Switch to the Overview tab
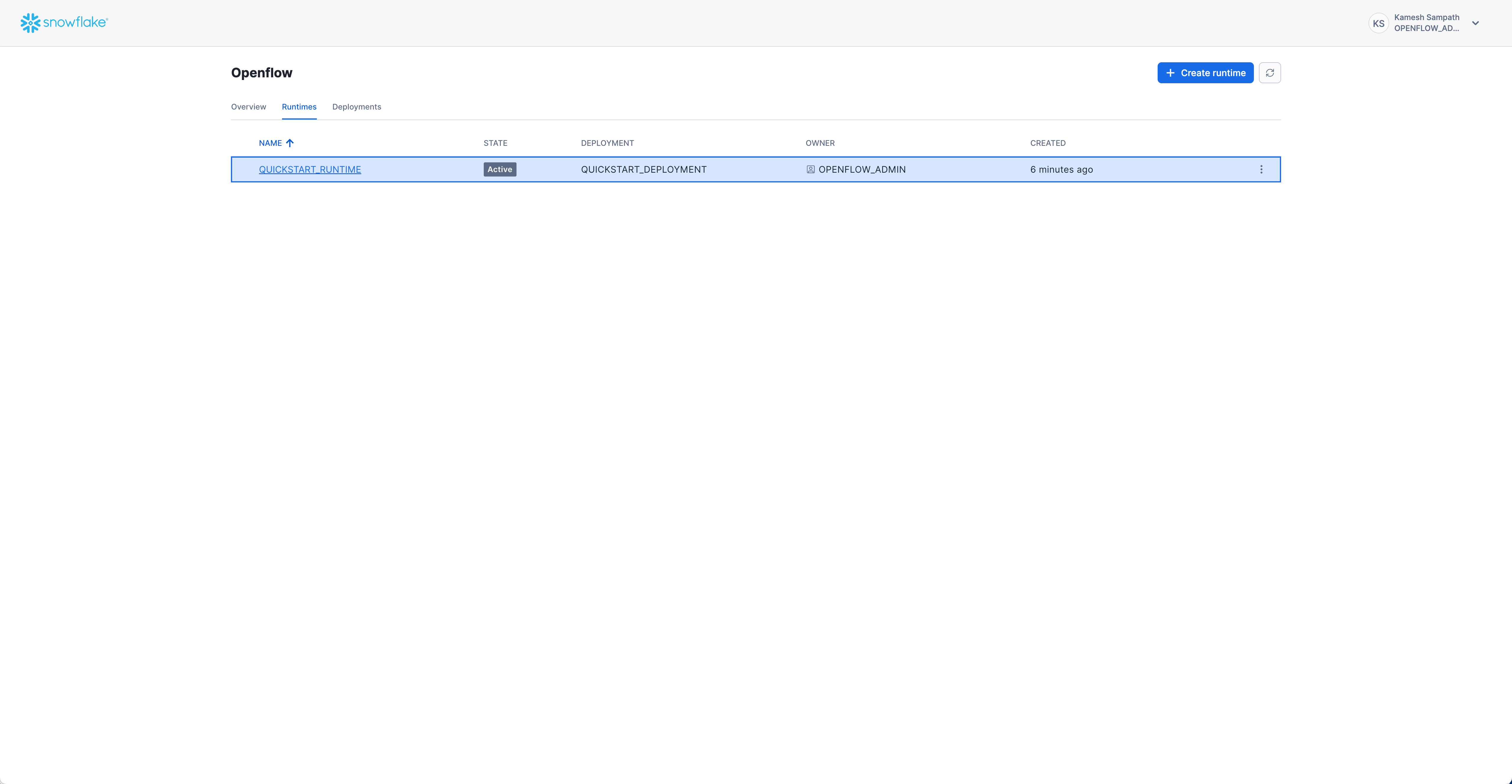The height and width of the screenshot is (784, 1512). pyautogui.click(x=248, y=106)
